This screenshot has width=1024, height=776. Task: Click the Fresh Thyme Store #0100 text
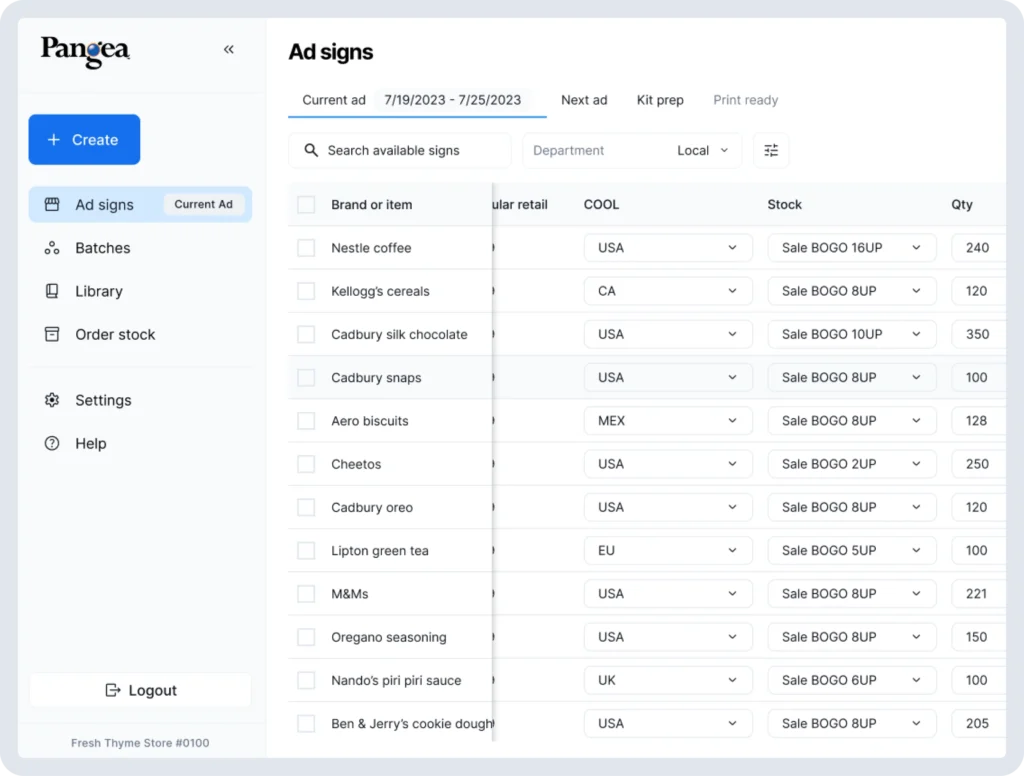click(x=140, y=743)
